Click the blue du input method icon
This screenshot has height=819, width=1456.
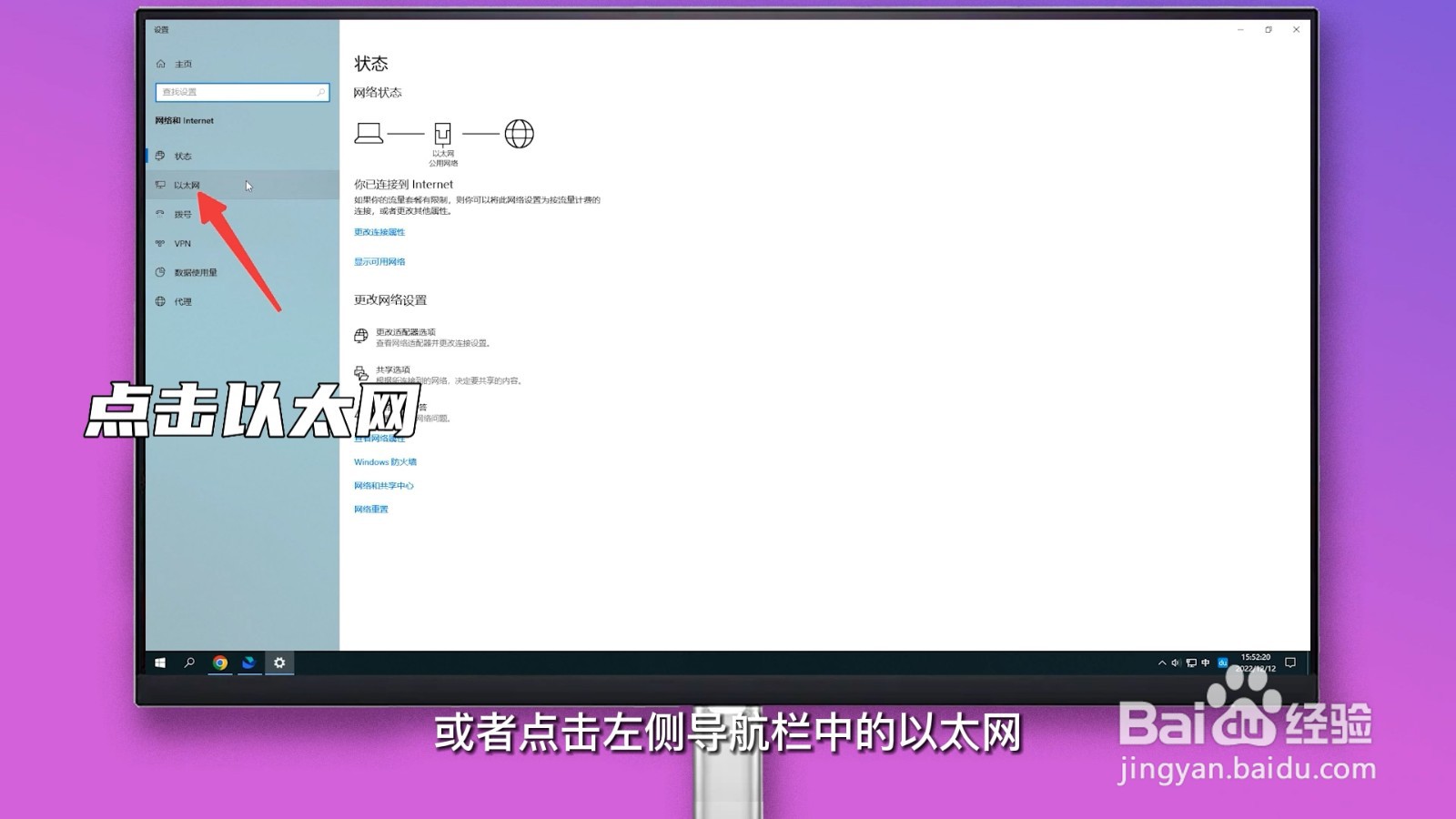(x=1223, y=662)
